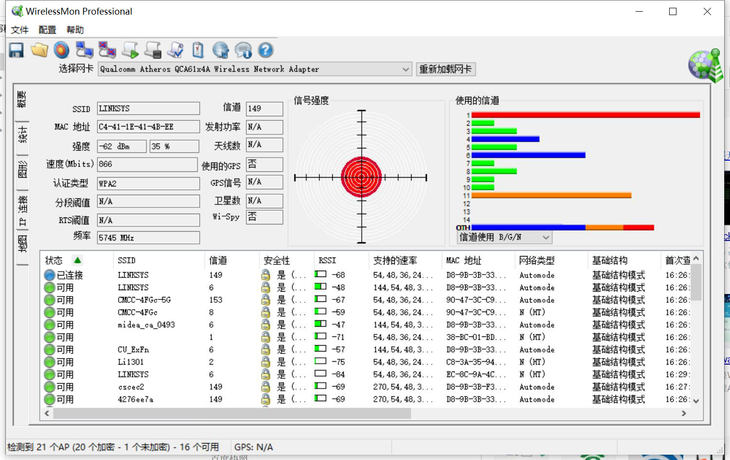This screenshot has height=460, width=730.
Task: Sort list by SSID column header
Action: (x=159, y=260)
